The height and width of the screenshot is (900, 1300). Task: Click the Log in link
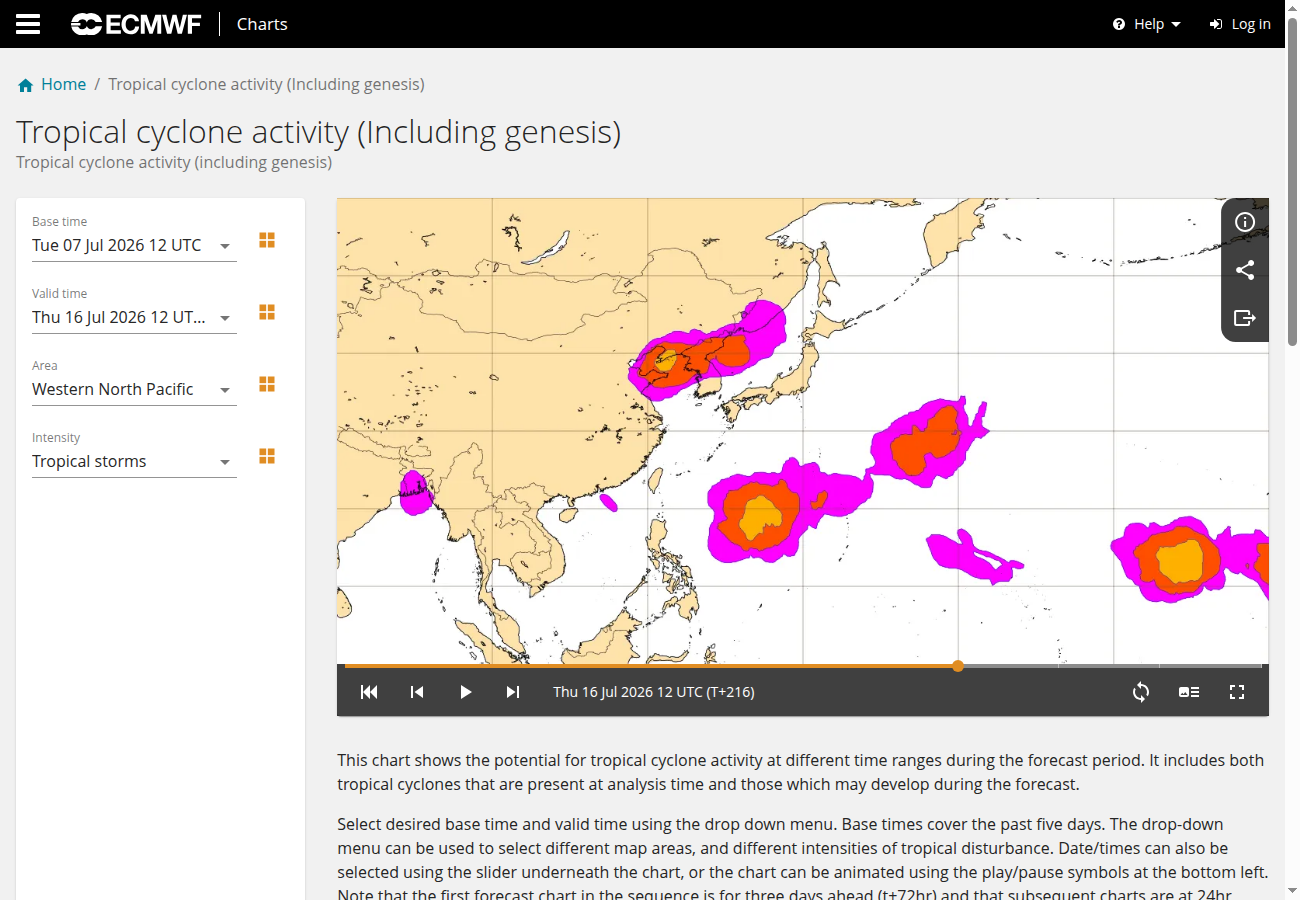pyautogui.click(x=1240, y=24)
